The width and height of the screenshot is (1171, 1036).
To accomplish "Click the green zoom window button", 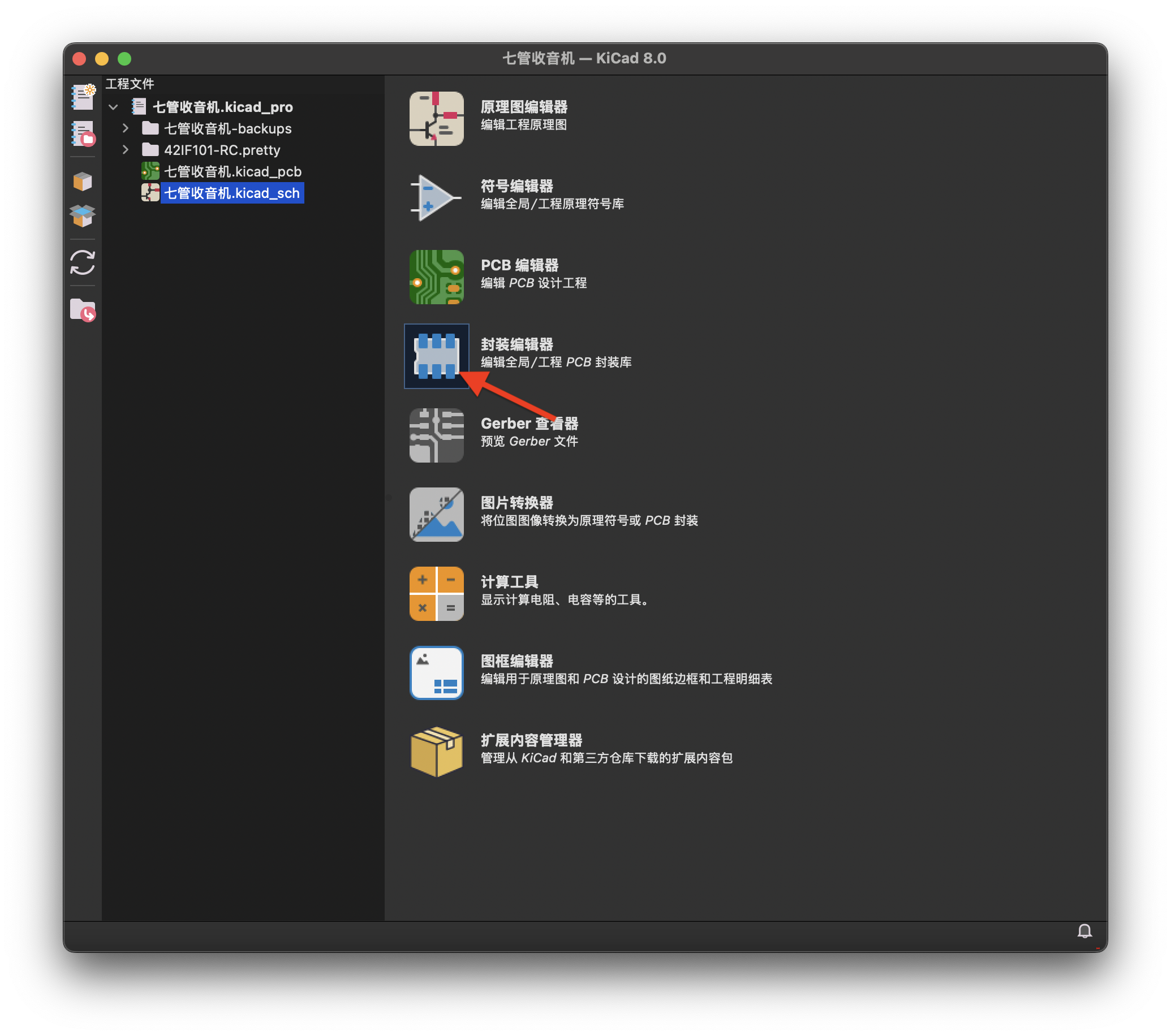I will coord(124,58).
